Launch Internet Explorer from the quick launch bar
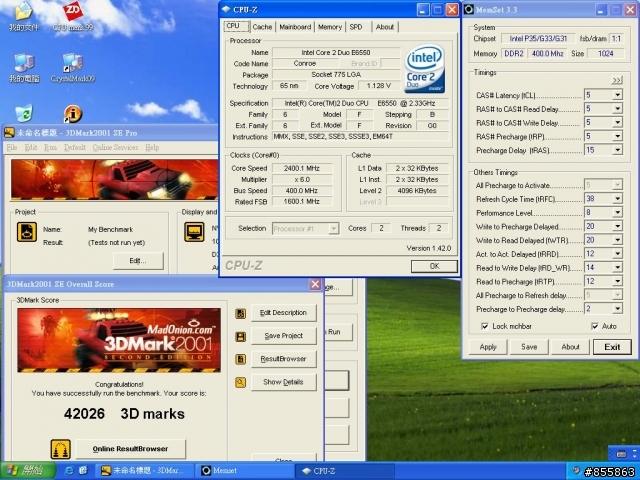Image resolution: width=640 pixels, height=480 pixels. click(x=69, y=470)
